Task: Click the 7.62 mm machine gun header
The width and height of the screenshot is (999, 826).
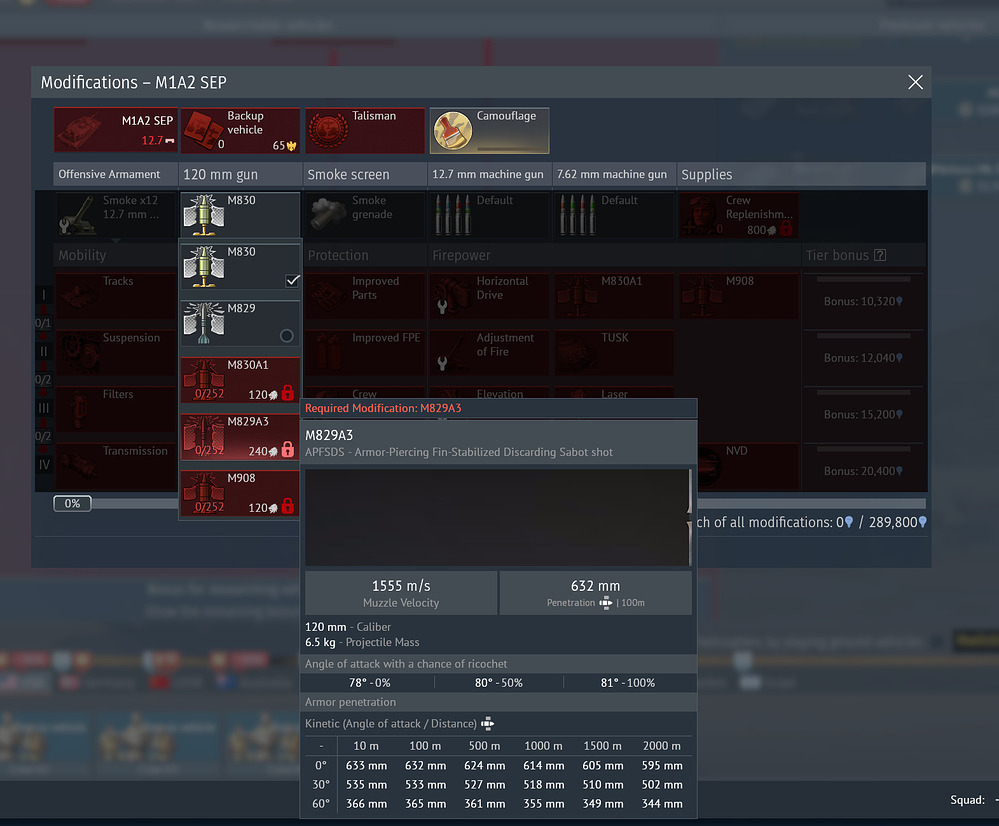Action: click(614, 174)
